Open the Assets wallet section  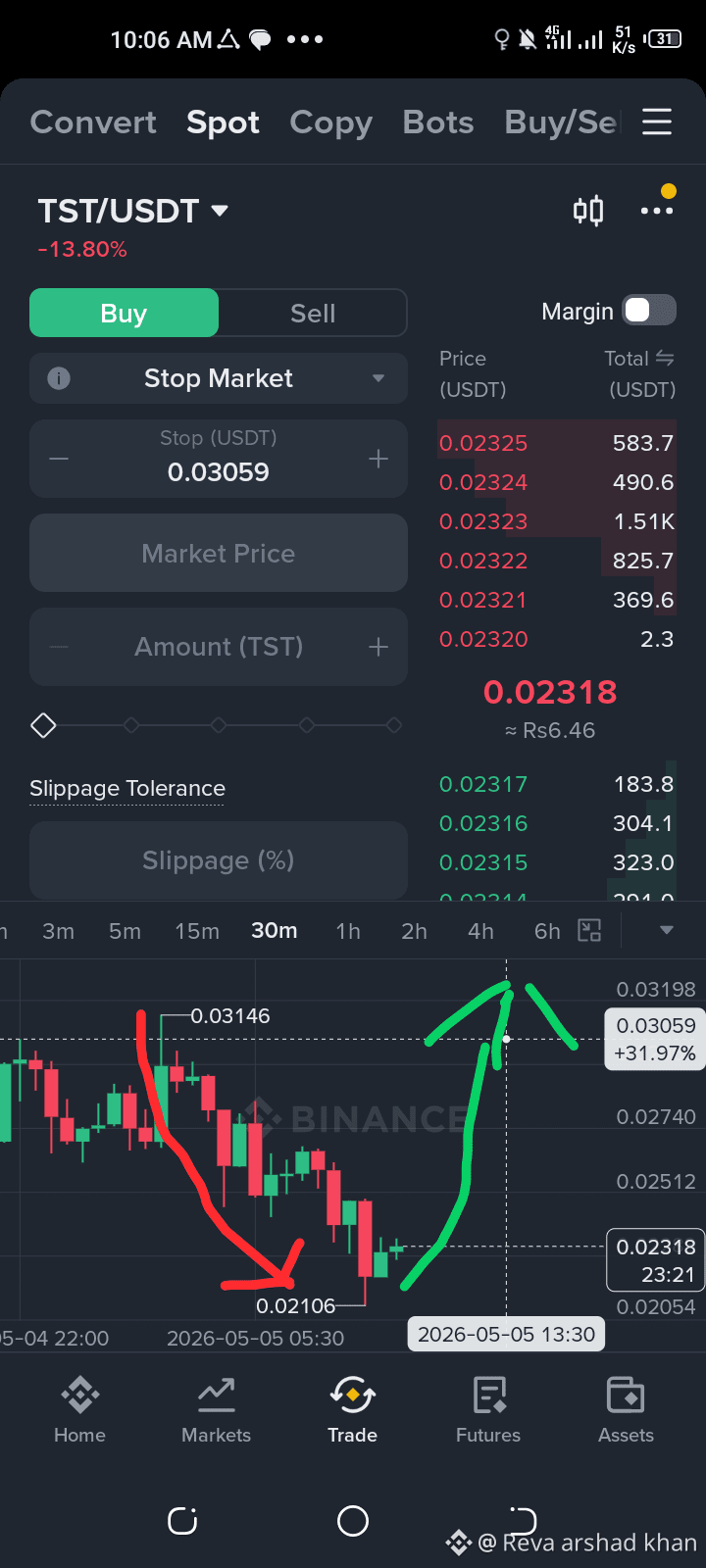pos(626,1410)
